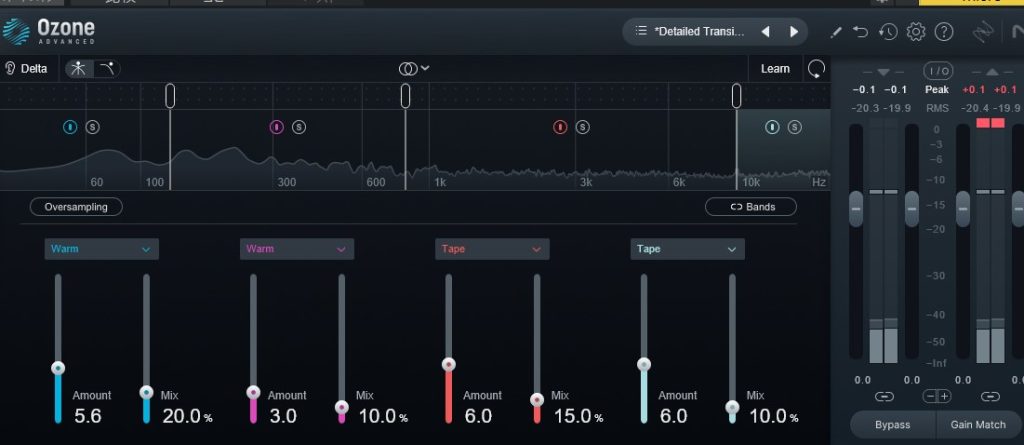Click the Oversampling button
1024x445 pixels.
[x=76, y=207]
